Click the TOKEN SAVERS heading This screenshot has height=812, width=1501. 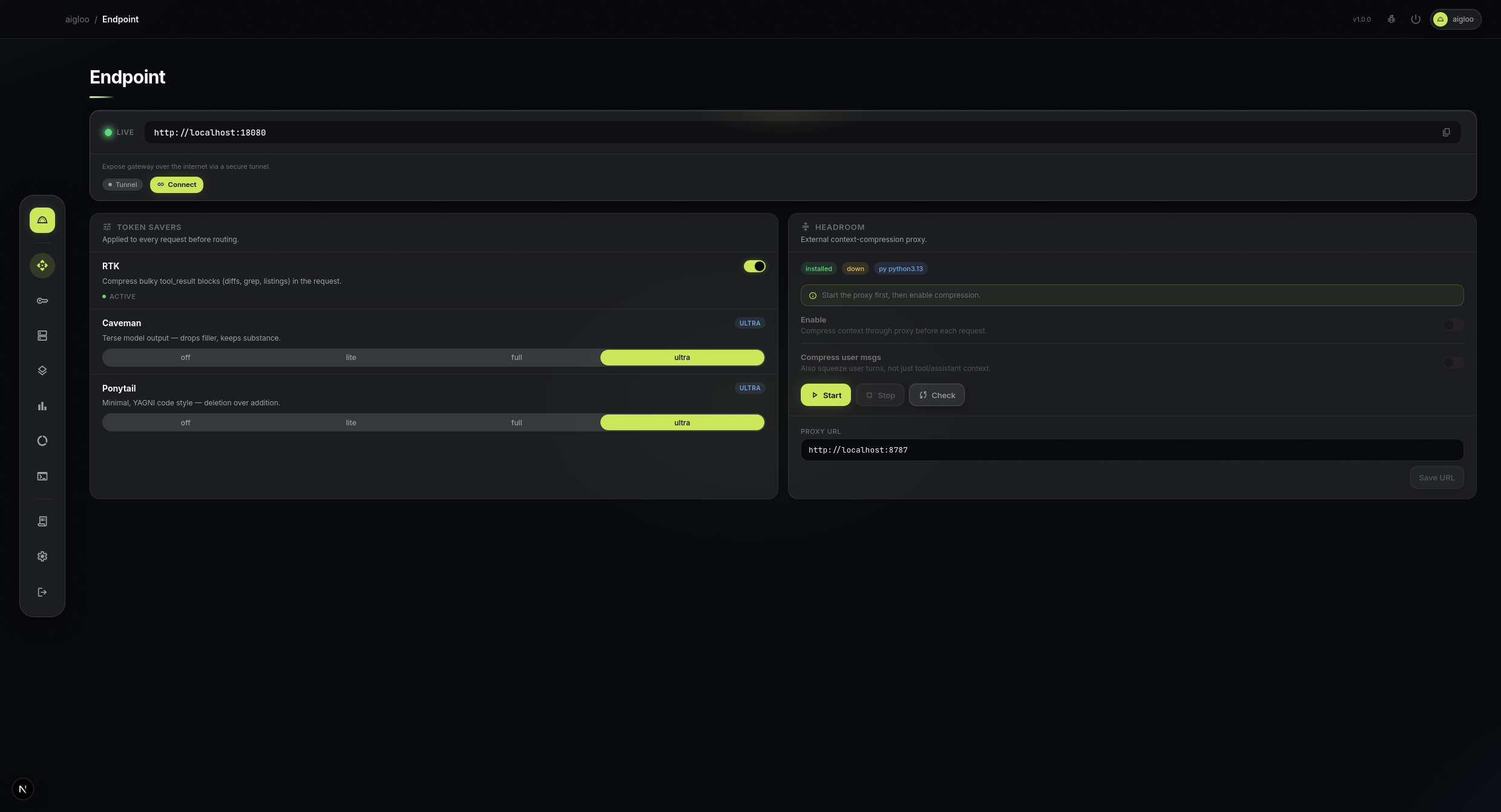click(149, 228)
